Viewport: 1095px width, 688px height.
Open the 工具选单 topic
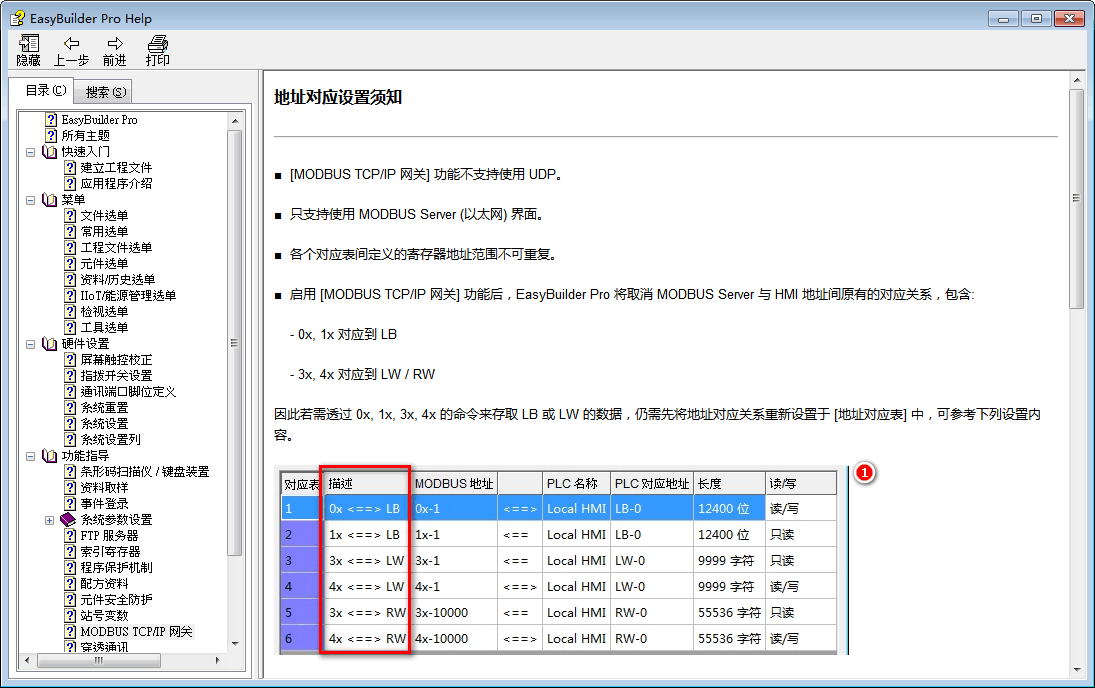[104, 328]
